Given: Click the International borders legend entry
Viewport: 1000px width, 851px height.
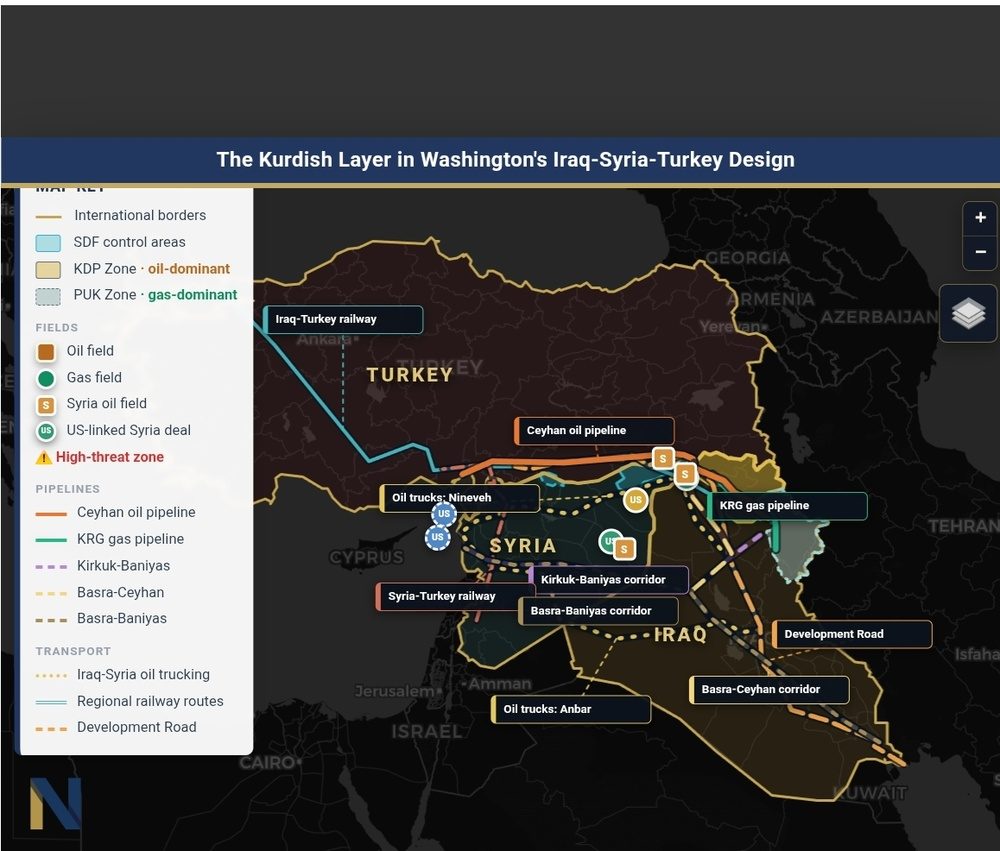Looking at the screenshot, I should (121, 216).
